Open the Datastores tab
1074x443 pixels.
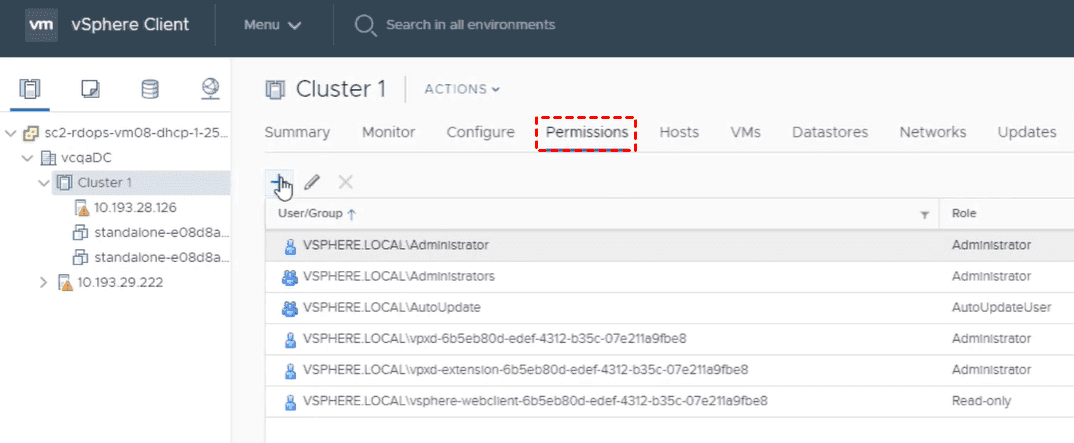click(x=830, y=132)
